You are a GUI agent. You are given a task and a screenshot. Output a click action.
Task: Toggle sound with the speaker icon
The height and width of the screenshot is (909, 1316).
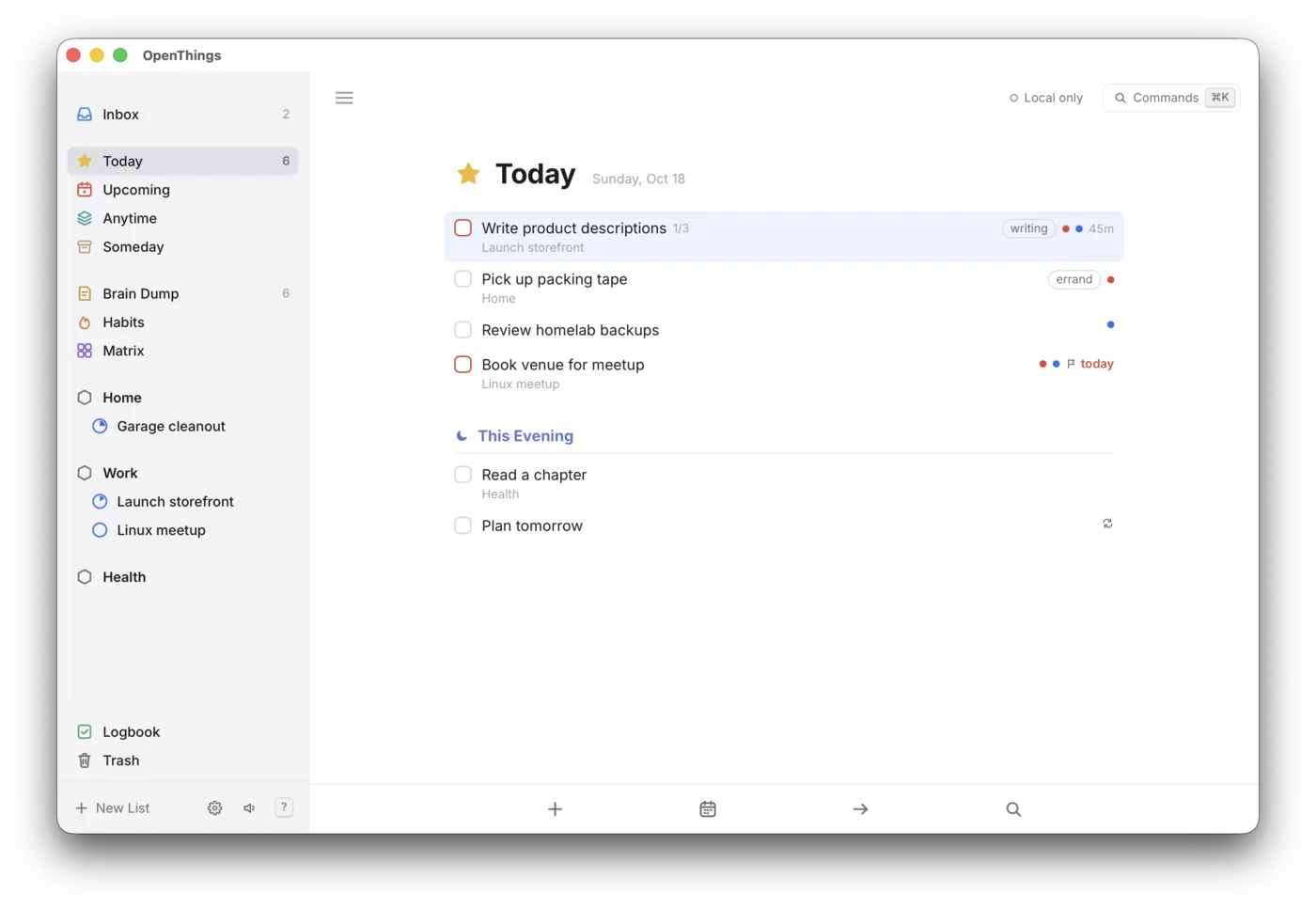(x=249, y=808)
